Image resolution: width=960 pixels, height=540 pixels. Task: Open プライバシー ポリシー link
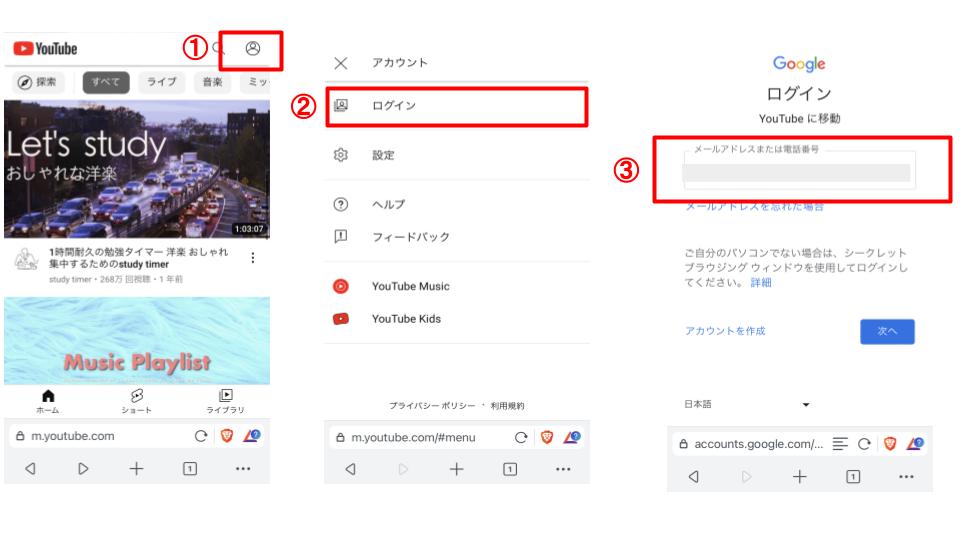pos(432,405)
